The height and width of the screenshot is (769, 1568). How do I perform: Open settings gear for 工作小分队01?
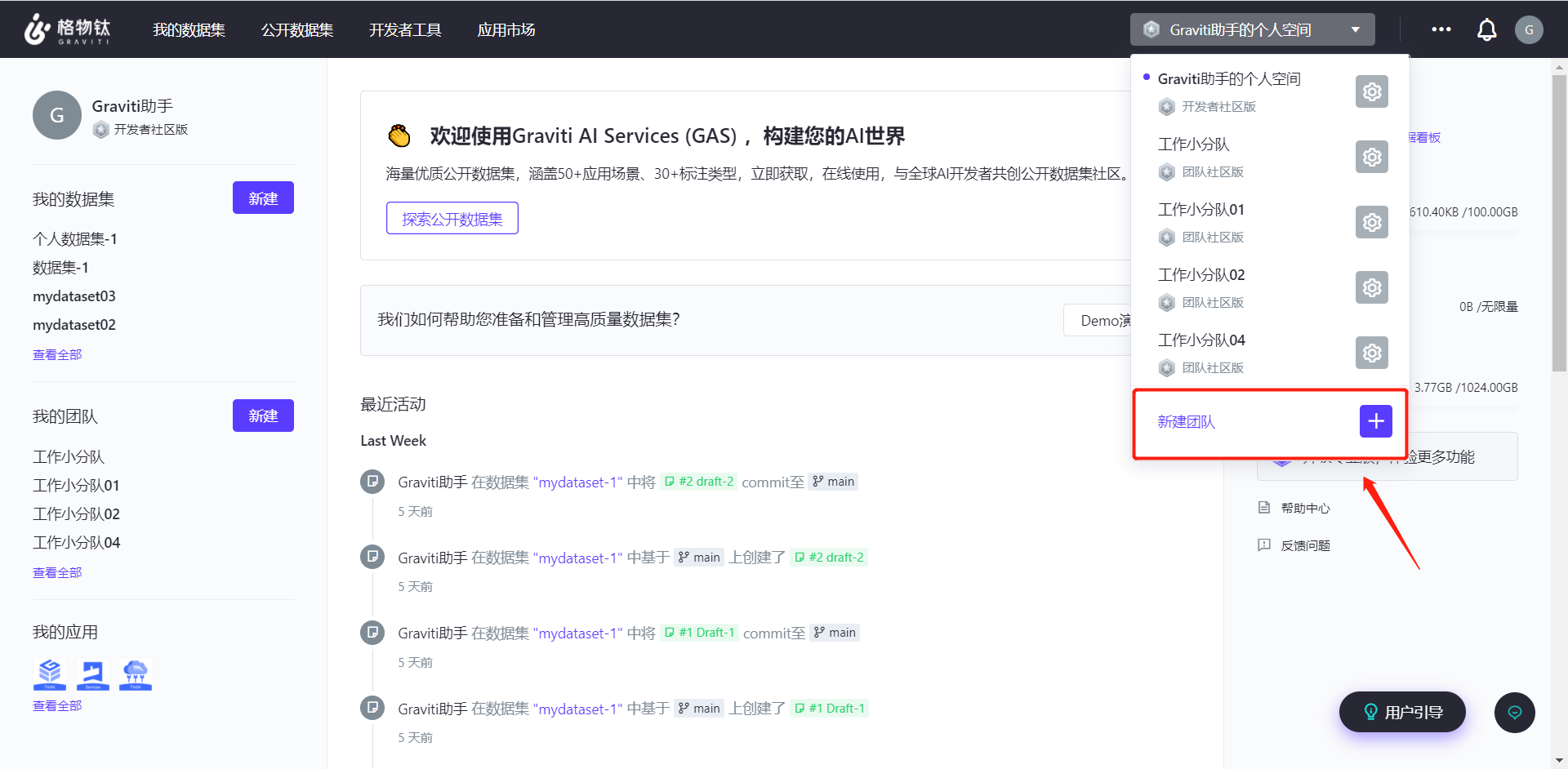[x=1372, y=222]
